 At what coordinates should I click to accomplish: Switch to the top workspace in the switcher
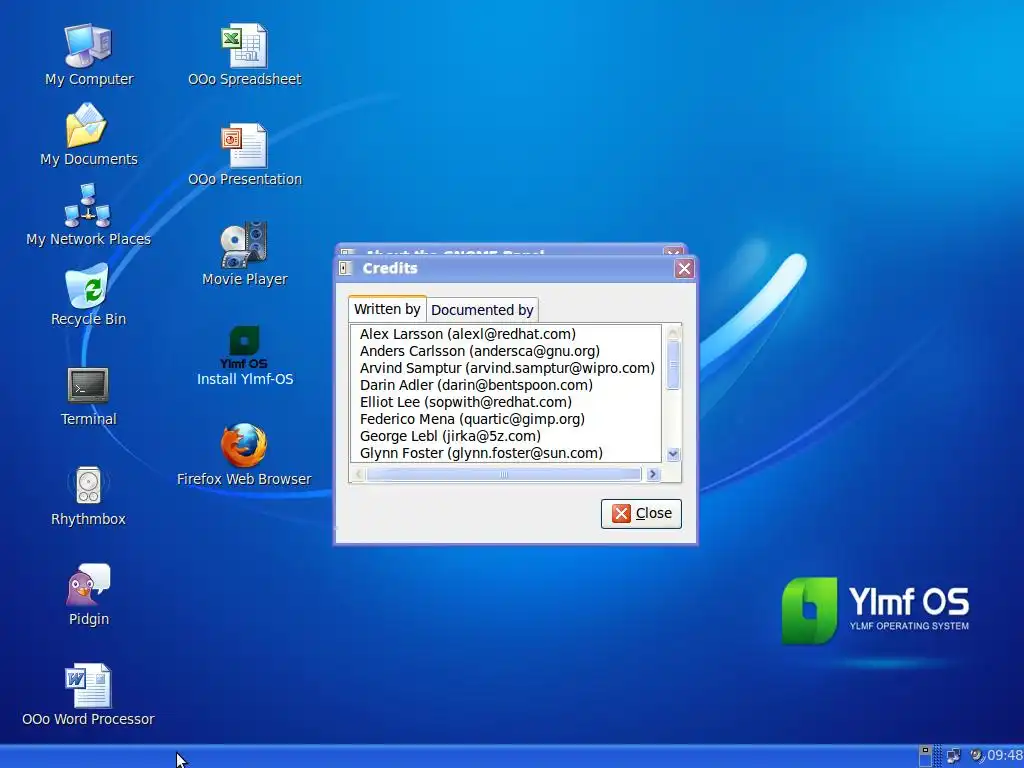coord(925,750)
